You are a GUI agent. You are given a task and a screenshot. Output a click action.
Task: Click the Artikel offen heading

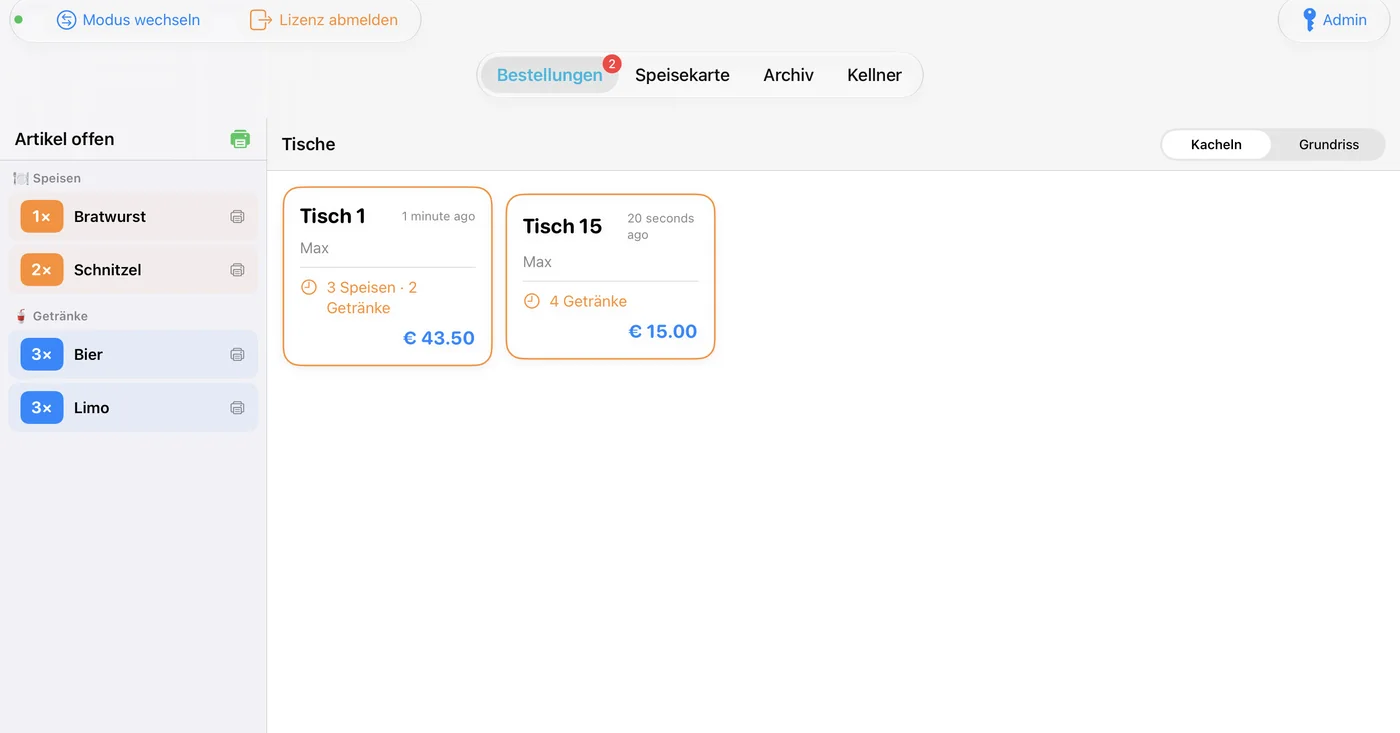64,139
